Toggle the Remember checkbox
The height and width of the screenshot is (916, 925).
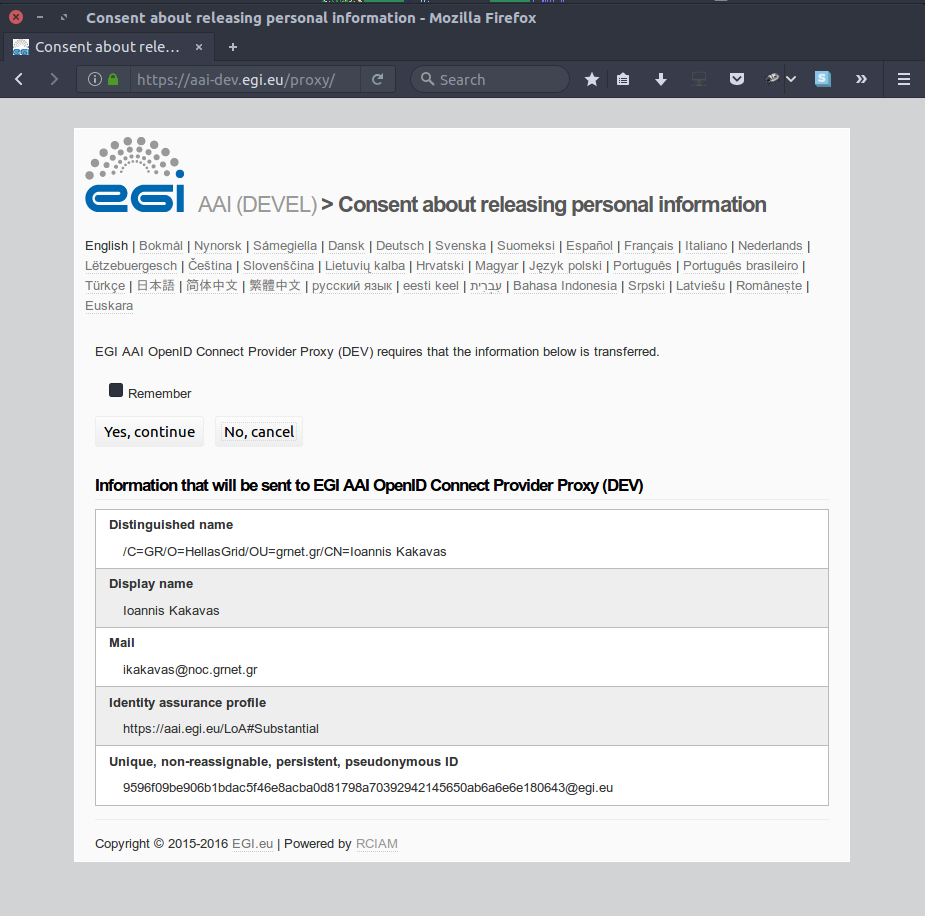coord(116,391)
